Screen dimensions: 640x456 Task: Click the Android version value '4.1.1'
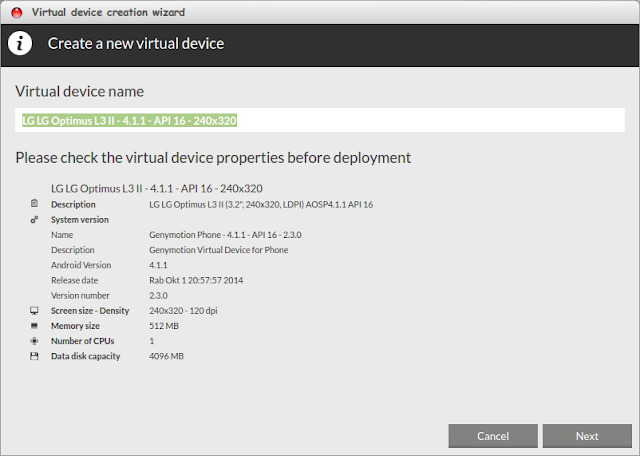[158, 265]
